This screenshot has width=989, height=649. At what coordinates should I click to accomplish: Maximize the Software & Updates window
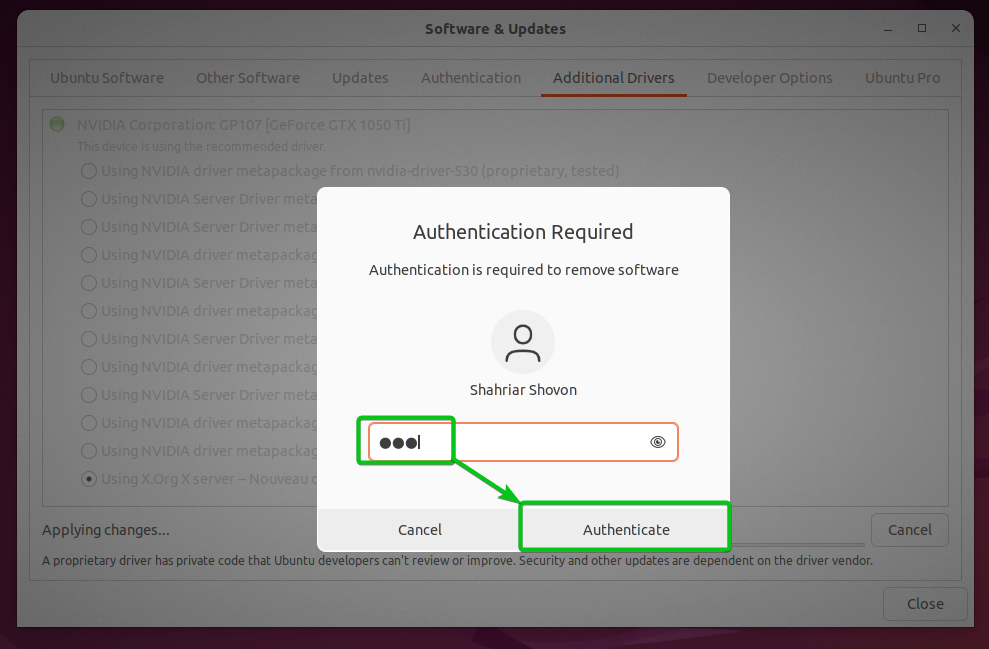tap(922, 28)
